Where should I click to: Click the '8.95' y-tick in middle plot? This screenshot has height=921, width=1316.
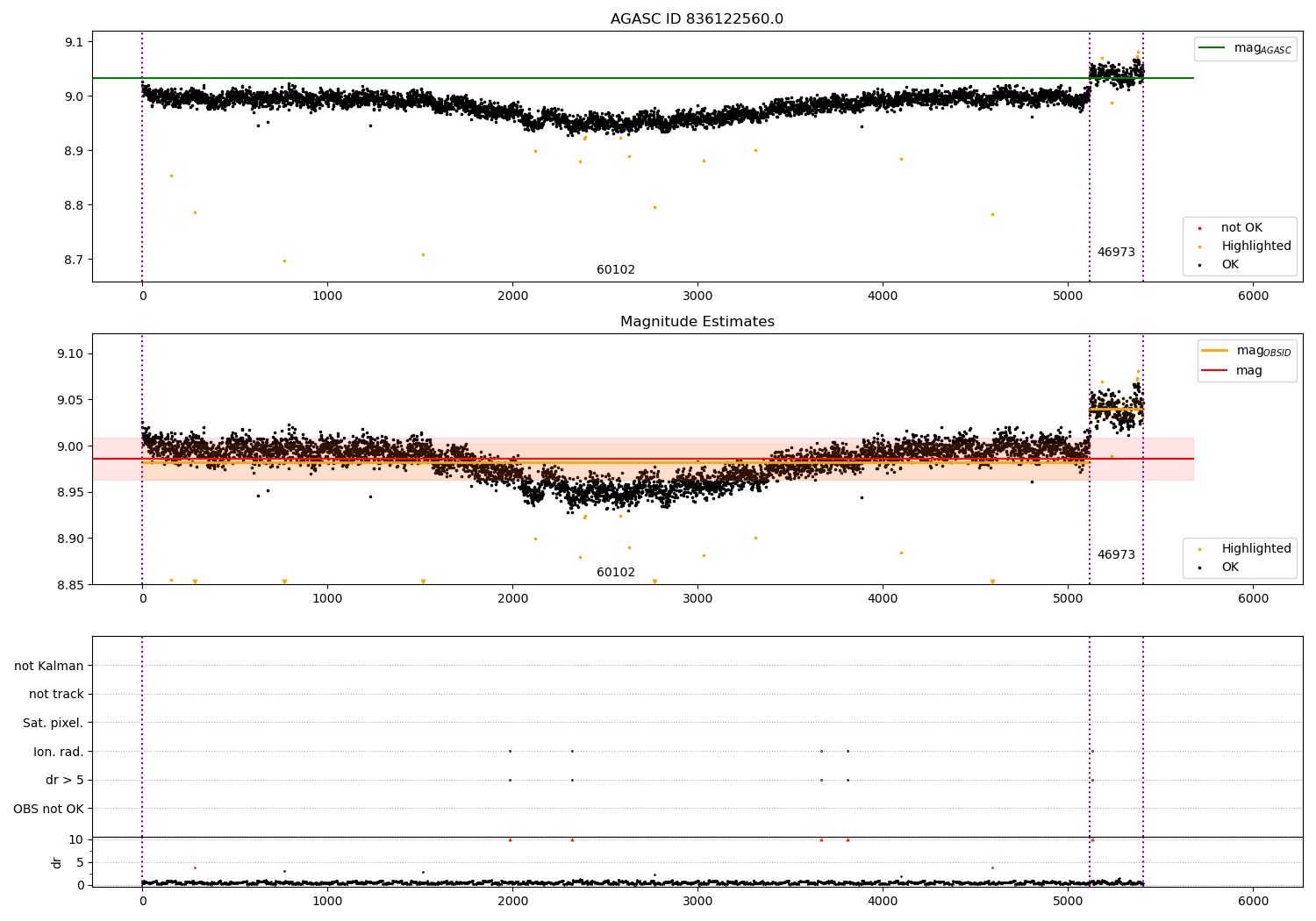click(x=70, y=493)
